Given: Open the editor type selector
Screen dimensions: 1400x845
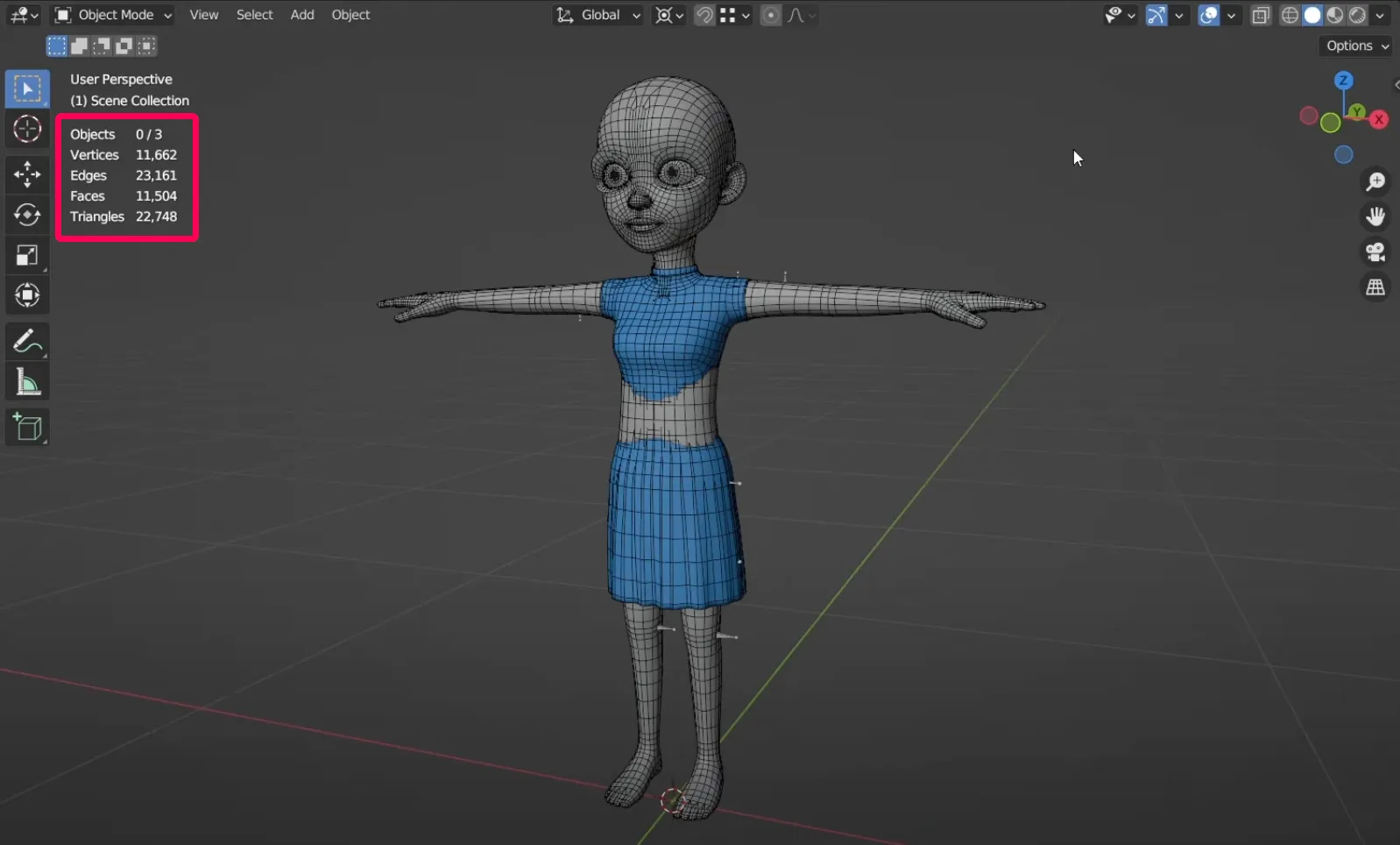Looking at the screenshot, I should click(24, 15).
